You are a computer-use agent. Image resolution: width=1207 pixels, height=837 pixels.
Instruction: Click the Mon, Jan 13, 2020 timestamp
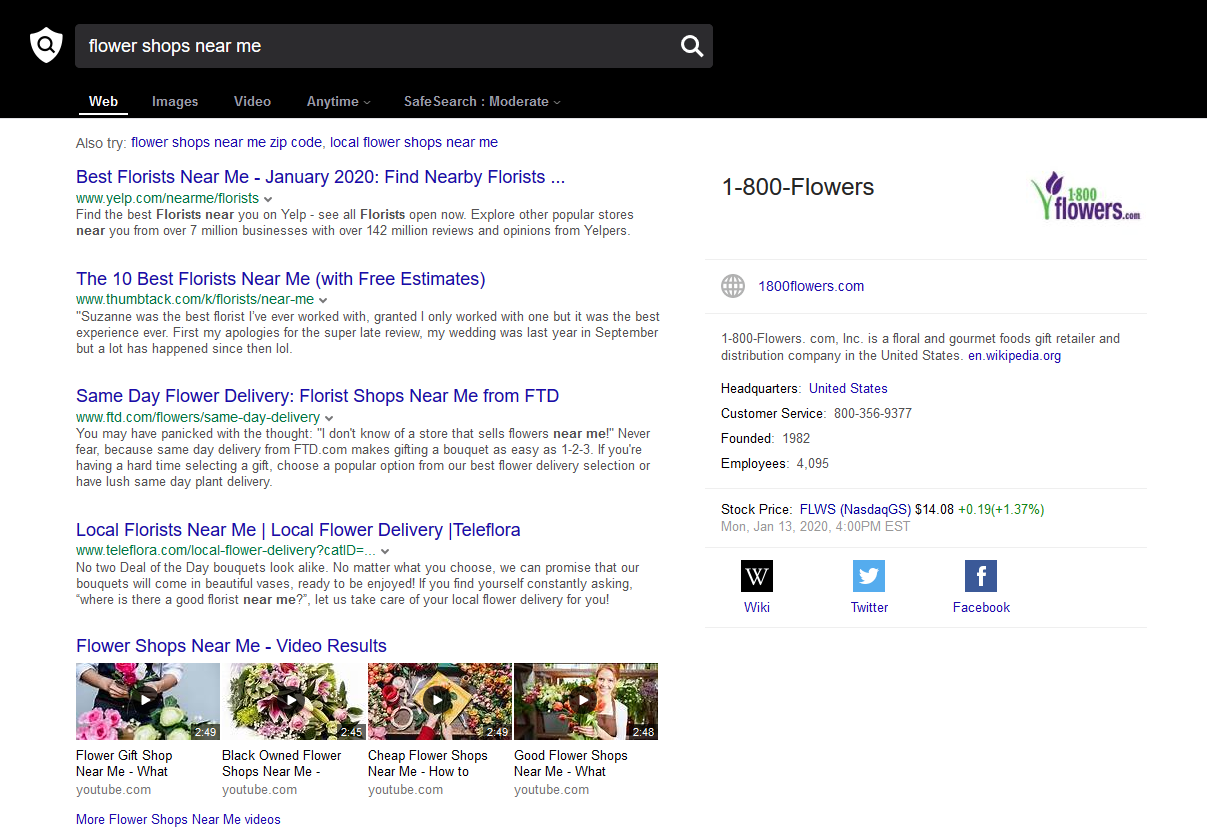point(816,526)
